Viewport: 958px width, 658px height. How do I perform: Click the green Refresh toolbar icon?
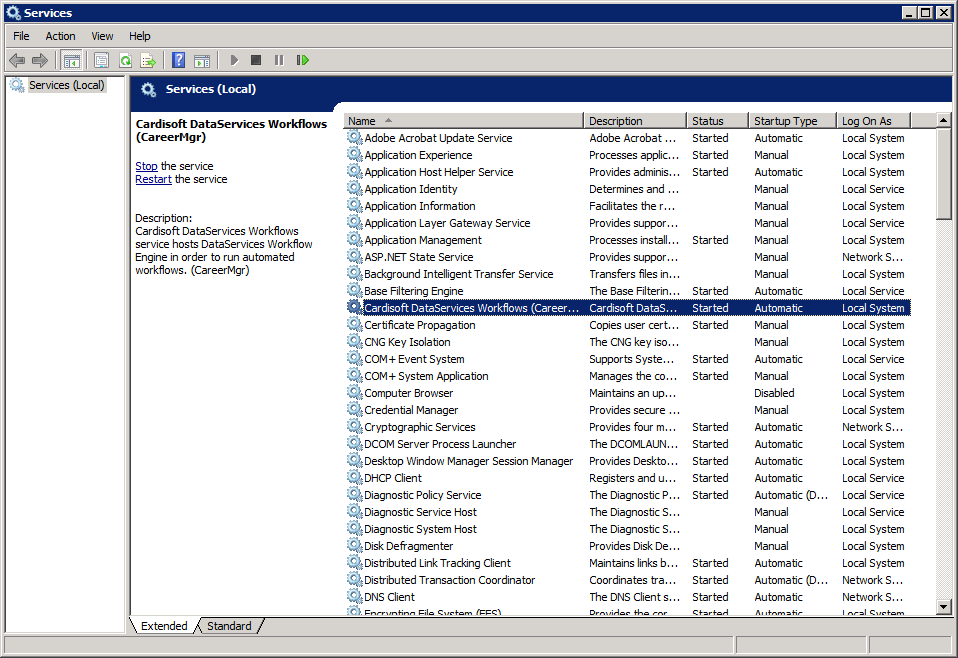(125, 60)
